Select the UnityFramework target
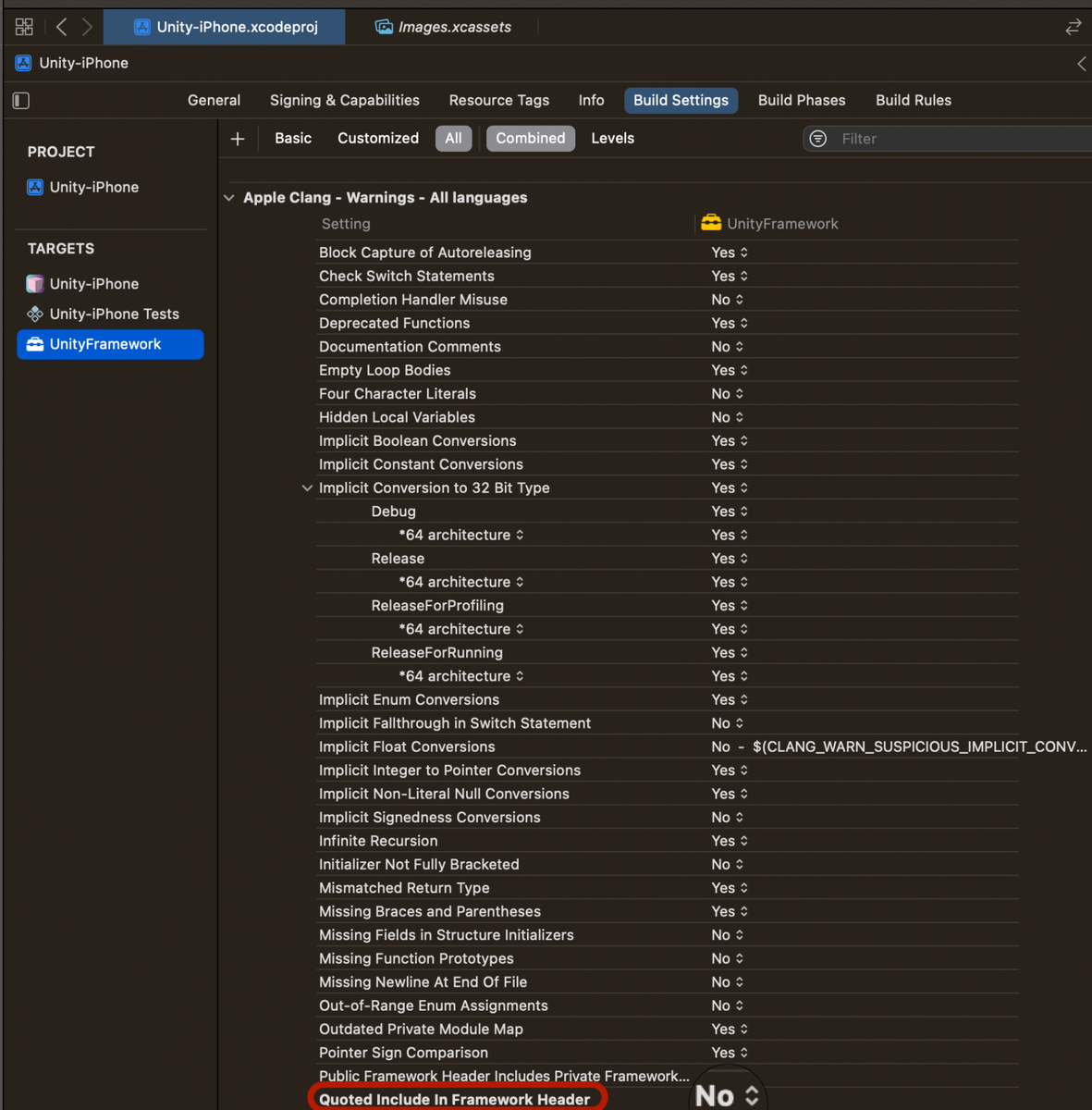1092x1110 pixels. pos(111,344)
